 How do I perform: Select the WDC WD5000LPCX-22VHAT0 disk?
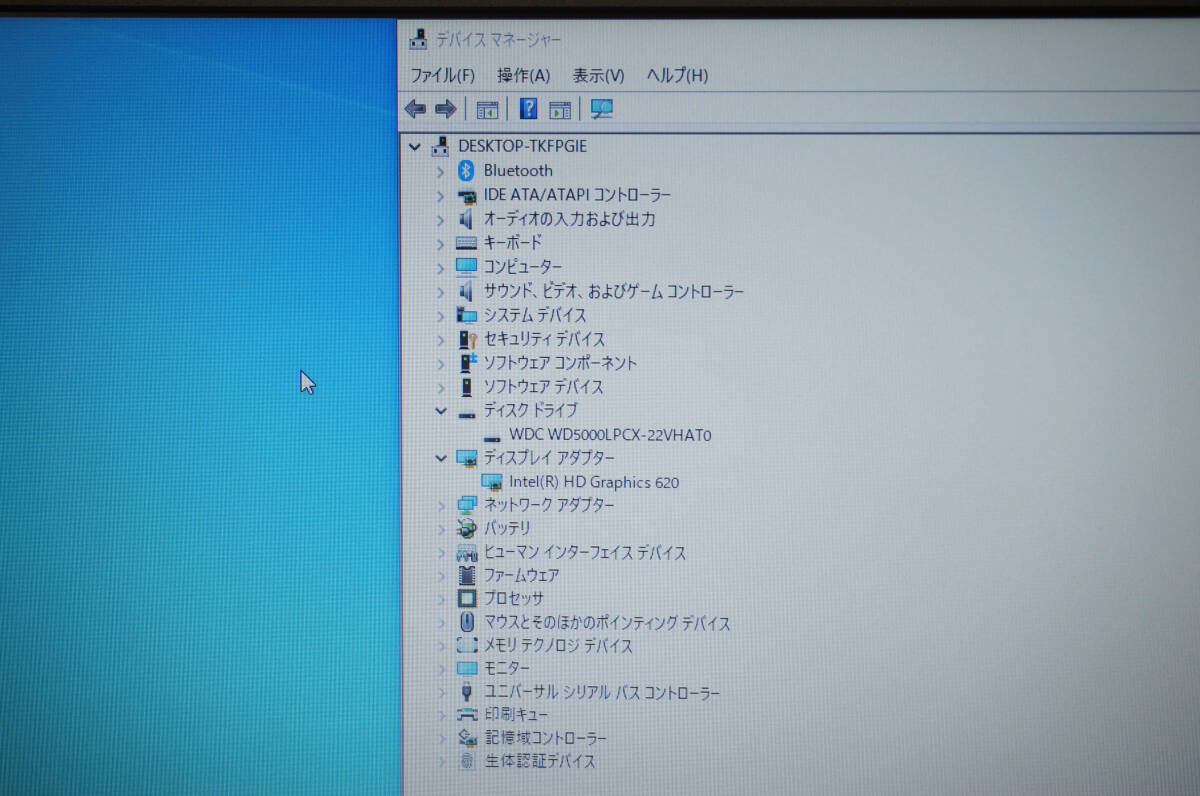coord(610,435)
